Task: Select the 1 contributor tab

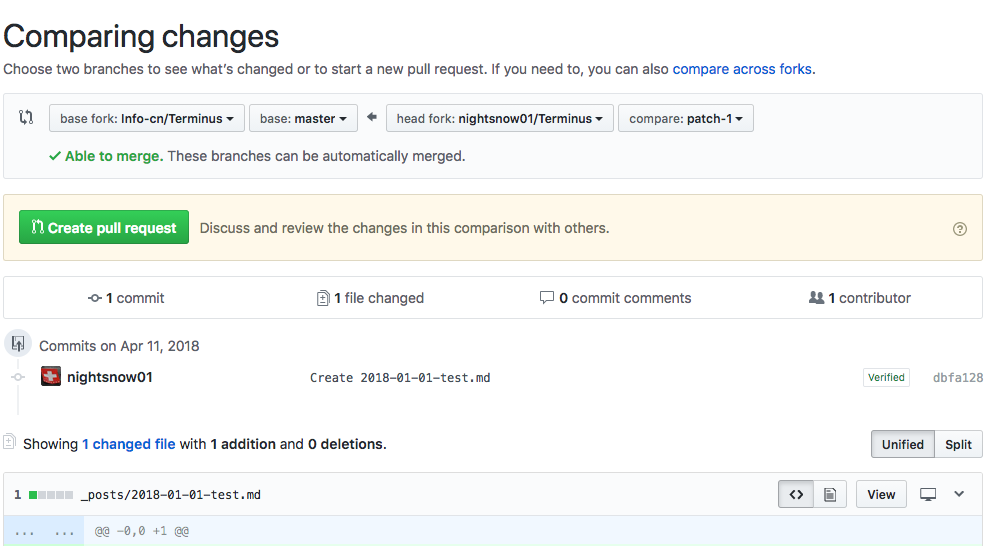Action: tap(860, 298)
